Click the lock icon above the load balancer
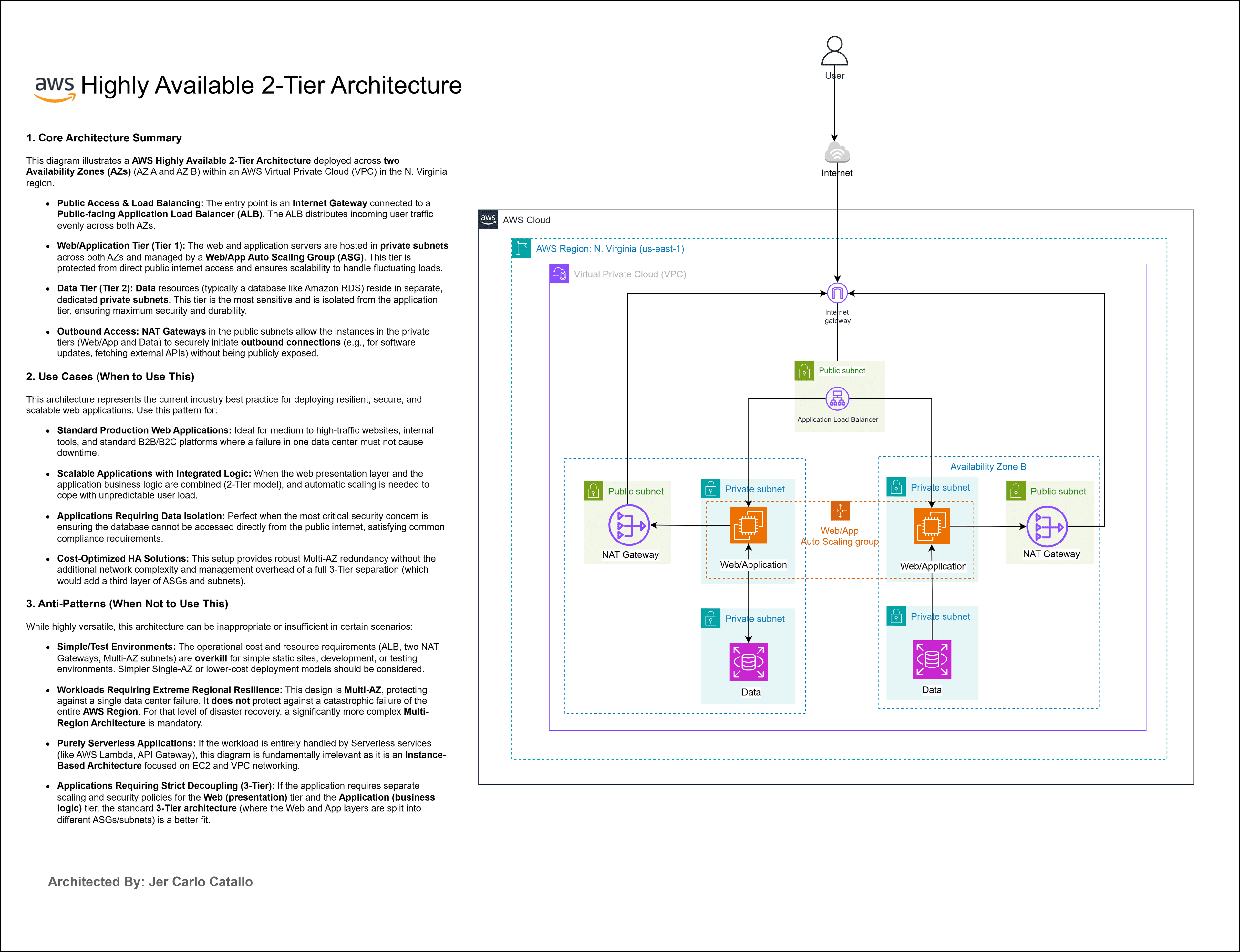 (x=804, y=371)
